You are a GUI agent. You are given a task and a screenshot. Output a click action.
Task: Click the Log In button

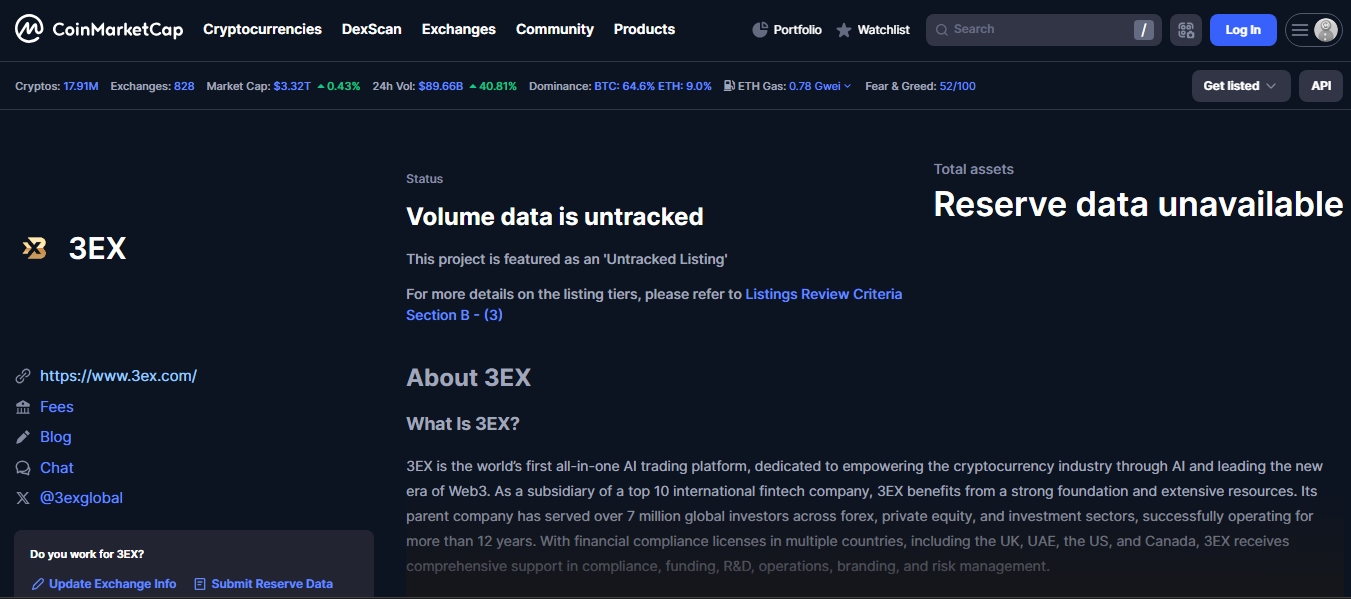pos(1243,30)
